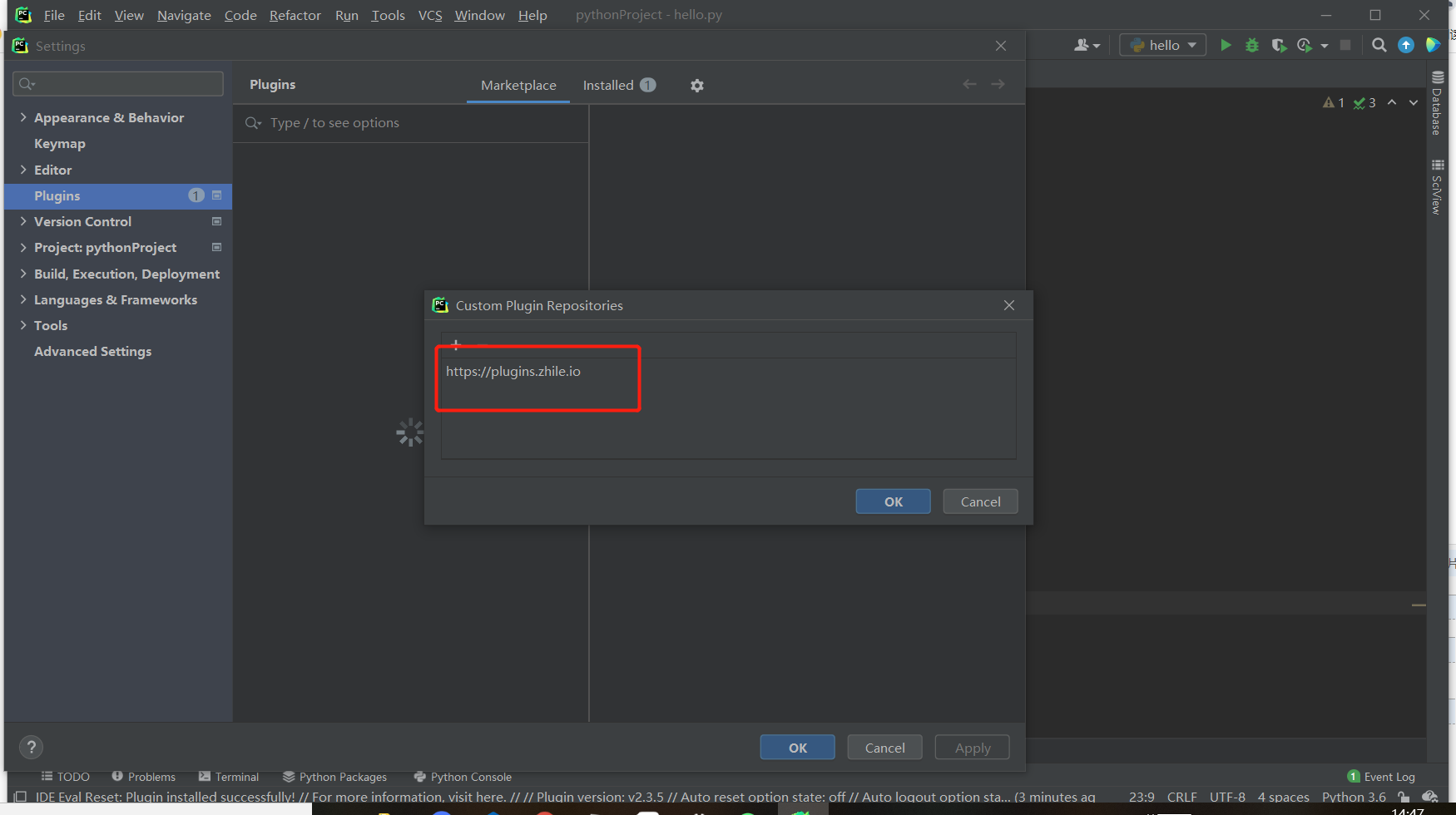Open the Database tool window

click(1437, 103)
